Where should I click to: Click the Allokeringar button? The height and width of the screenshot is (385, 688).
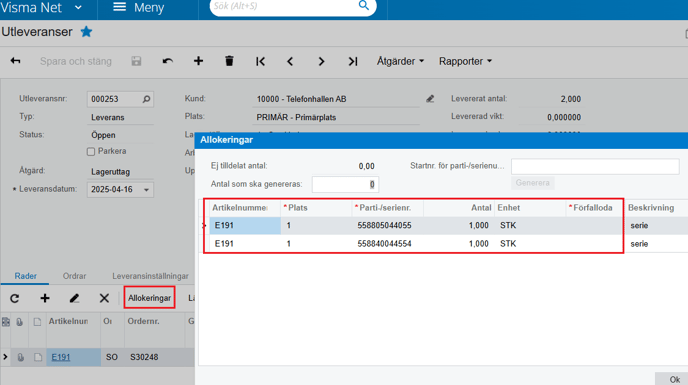[x=149, y=298]
